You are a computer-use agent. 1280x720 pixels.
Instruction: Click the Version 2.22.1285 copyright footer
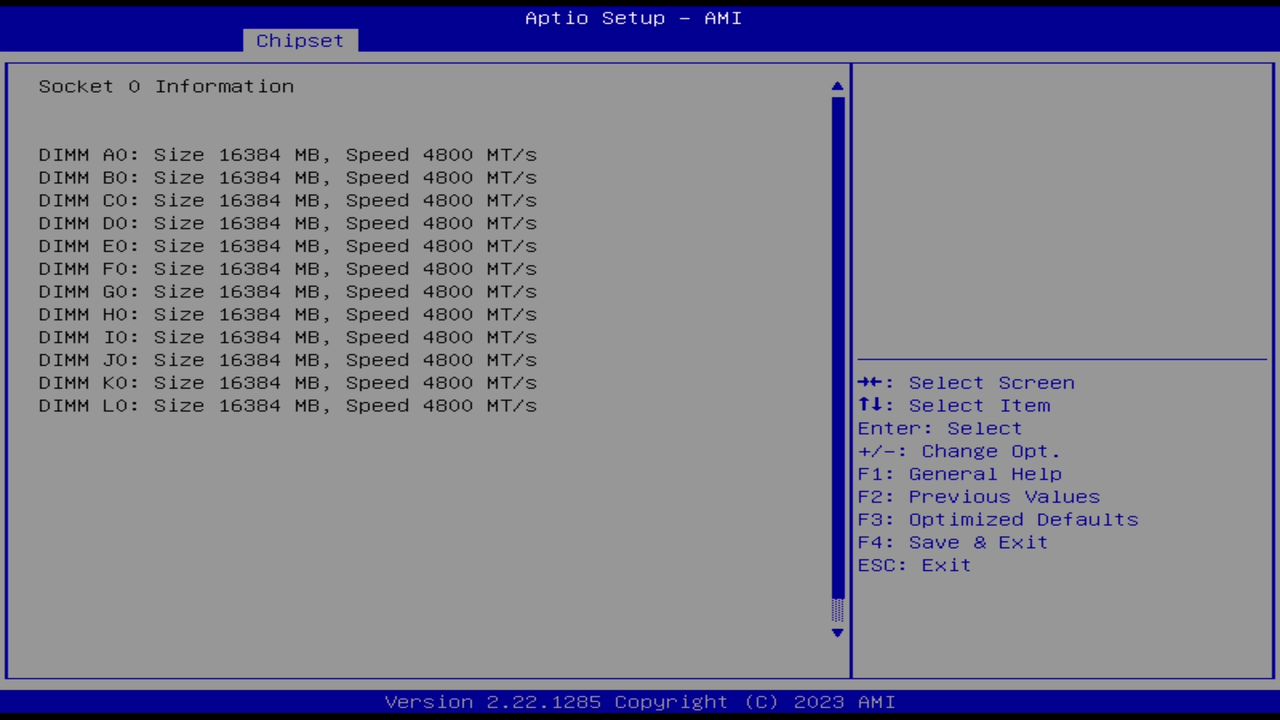[640, 702]
